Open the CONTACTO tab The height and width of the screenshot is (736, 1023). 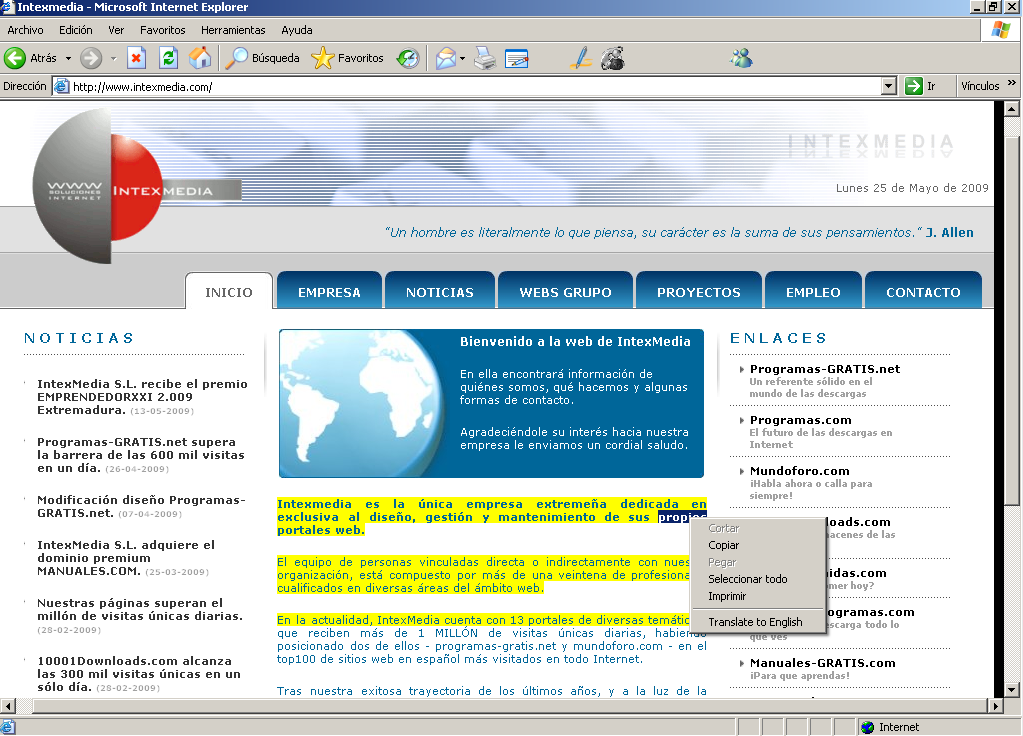[923, 291]
